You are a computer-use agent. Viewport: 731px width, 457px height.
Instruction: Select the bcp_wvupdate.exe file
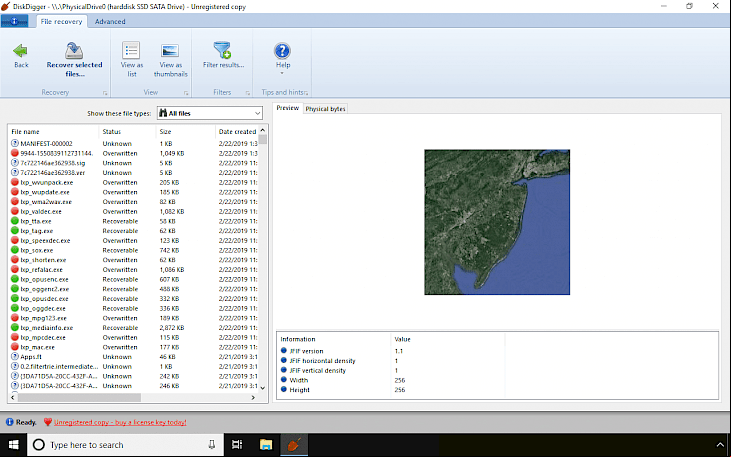(x=45, y=192)
